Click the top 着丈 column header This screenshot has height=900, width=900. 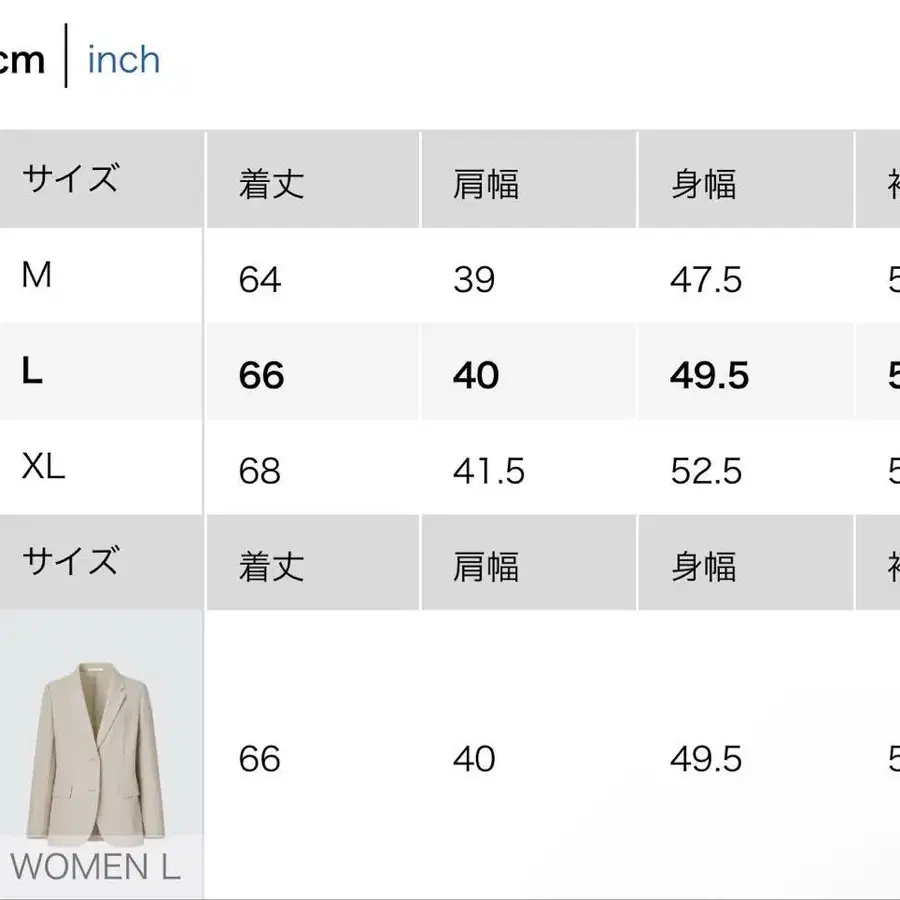(271, 184)
